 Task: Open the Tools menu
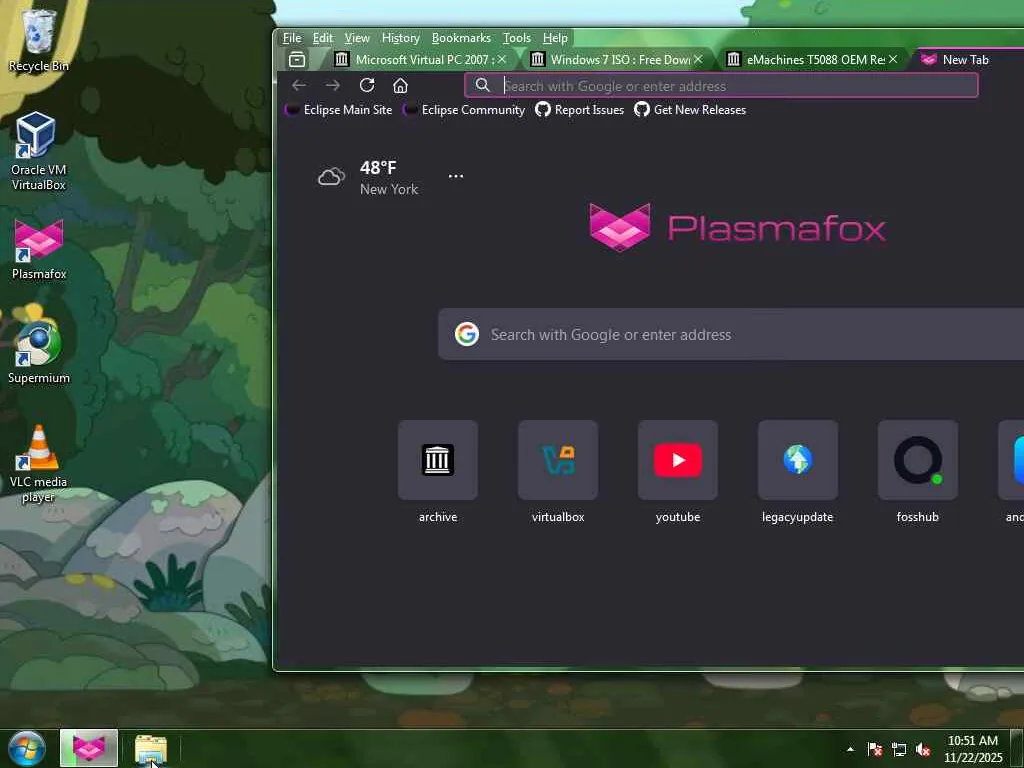[517, 38]
